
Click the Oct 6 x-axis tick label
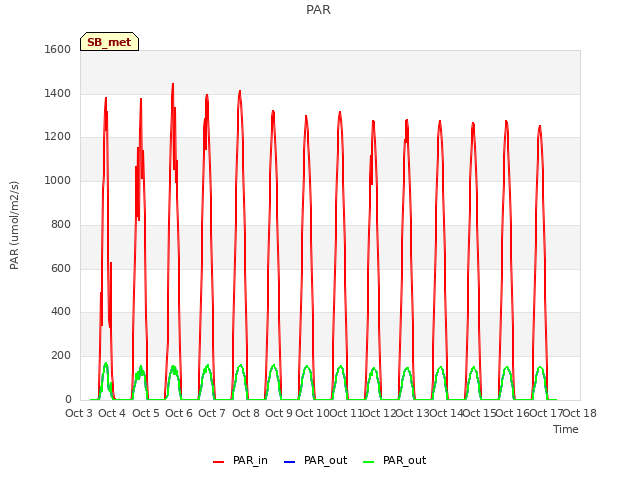179,413
